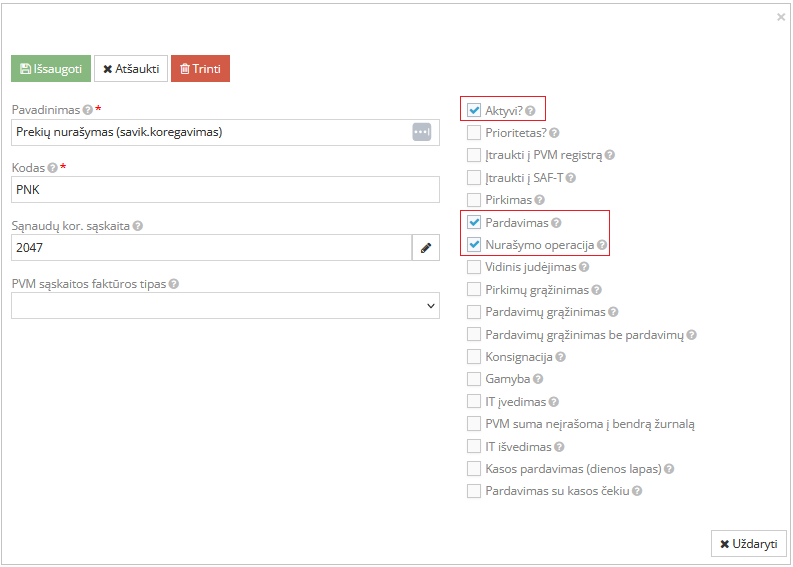Screen dimensions: 793x567
Task: Click help icon beside Sąnaudų kor. sąskaita
Action: click(x=138, y=226)
